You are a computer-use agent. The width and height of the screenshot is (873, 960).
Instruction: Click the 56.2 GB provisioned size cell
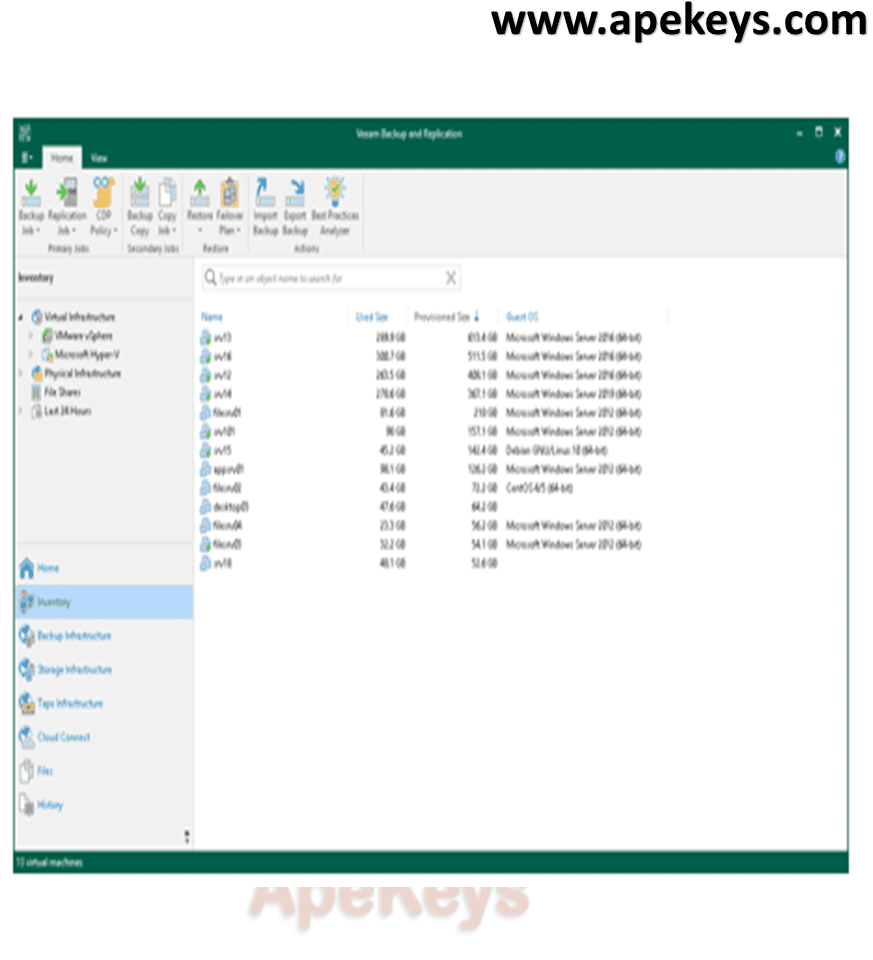point(484,525)
